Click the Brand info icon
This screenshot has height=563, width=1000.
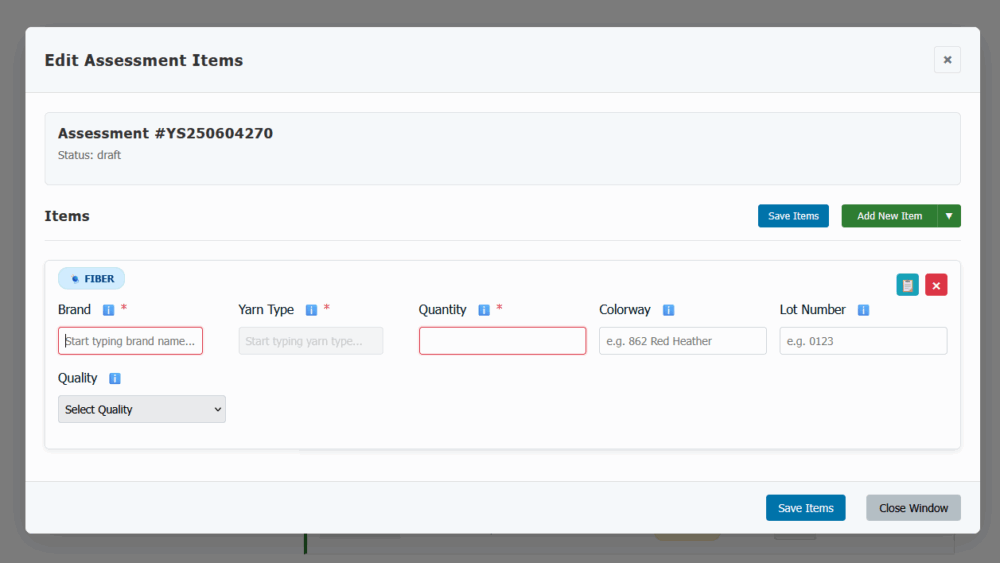coord(108,310)
